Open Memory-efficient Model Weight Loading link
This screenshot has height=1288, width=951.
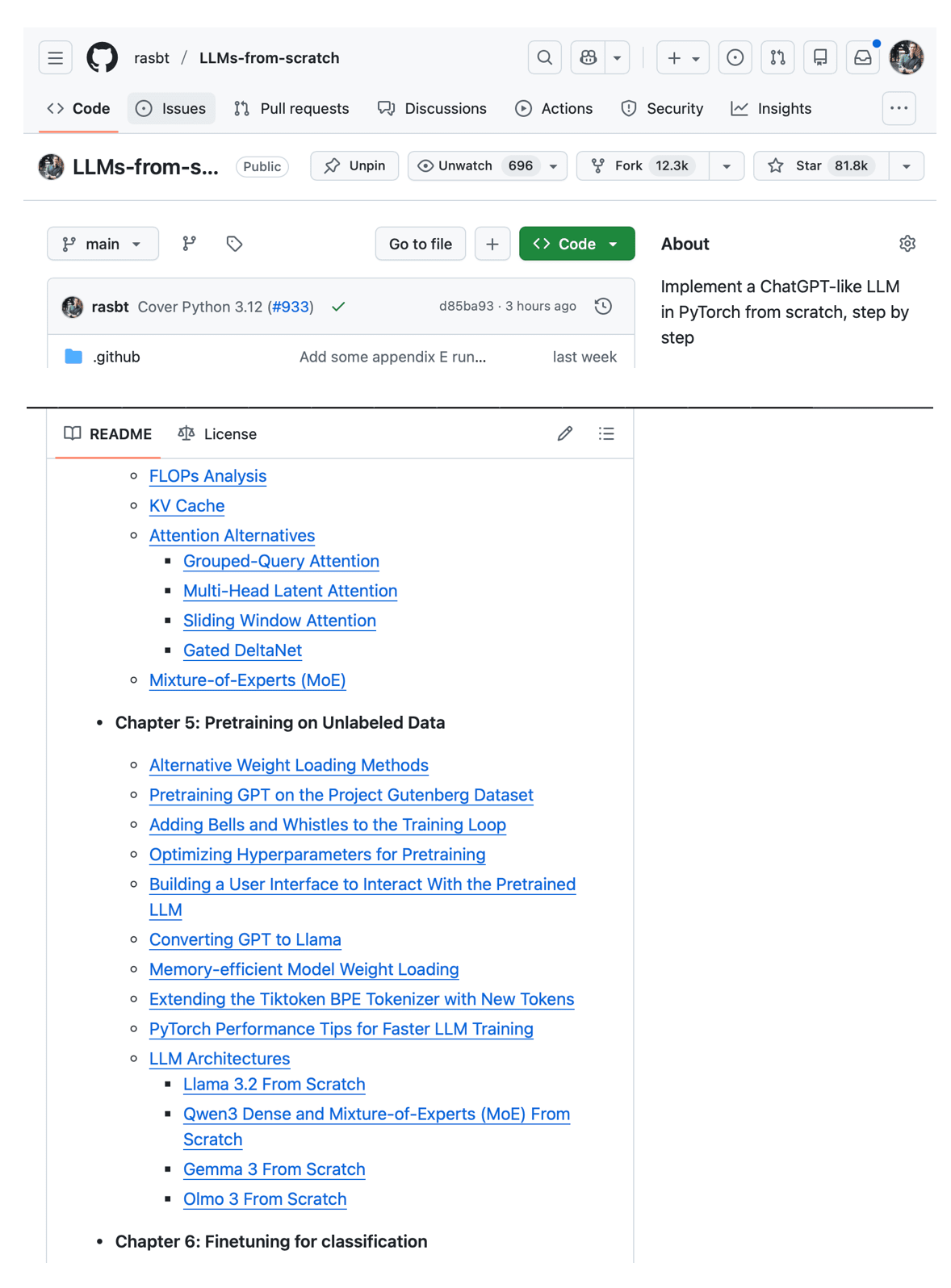click(304, 970)
